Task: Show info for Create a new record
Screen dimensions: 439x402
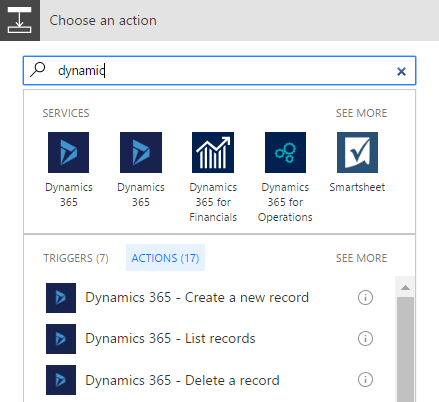Action: point(365,297)
